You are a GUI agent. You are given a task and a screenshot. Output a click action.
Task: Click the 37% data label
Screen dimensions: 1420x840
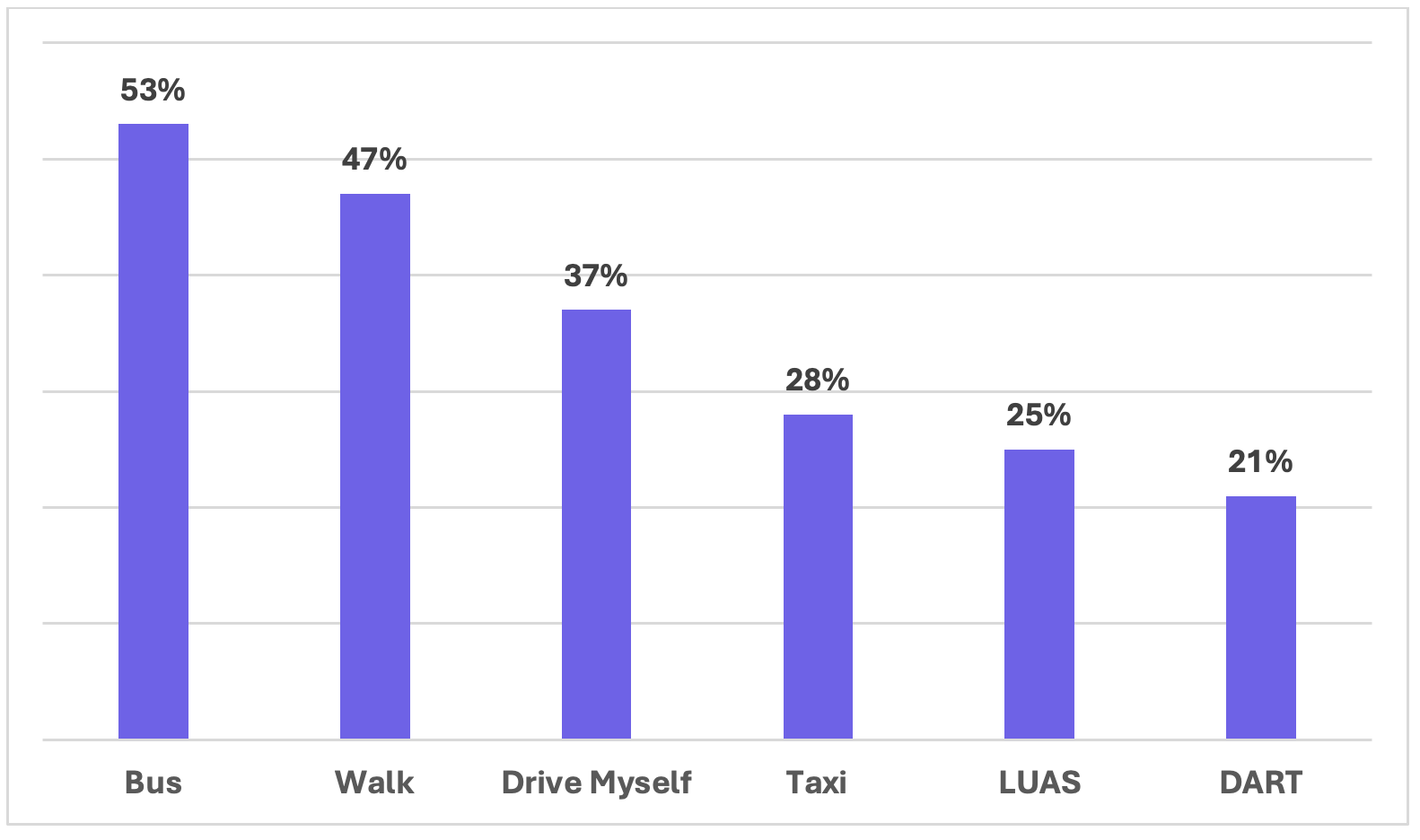tap(596, 276)
